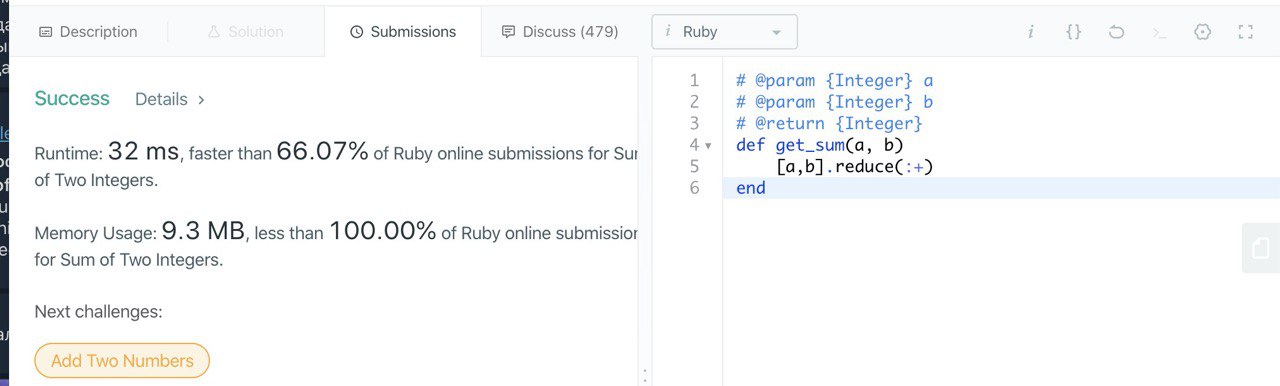Click line number 5 in the gutter

point(694,166)
